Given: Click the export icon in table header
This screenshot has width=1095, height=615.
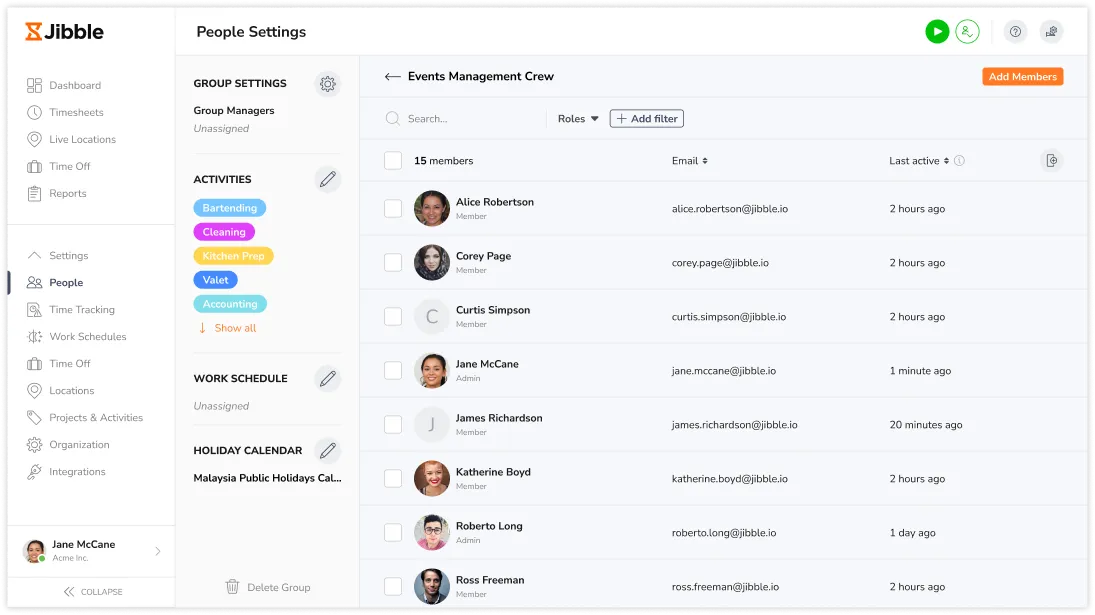Looking at the screenshot, I should coord(1050,161).
